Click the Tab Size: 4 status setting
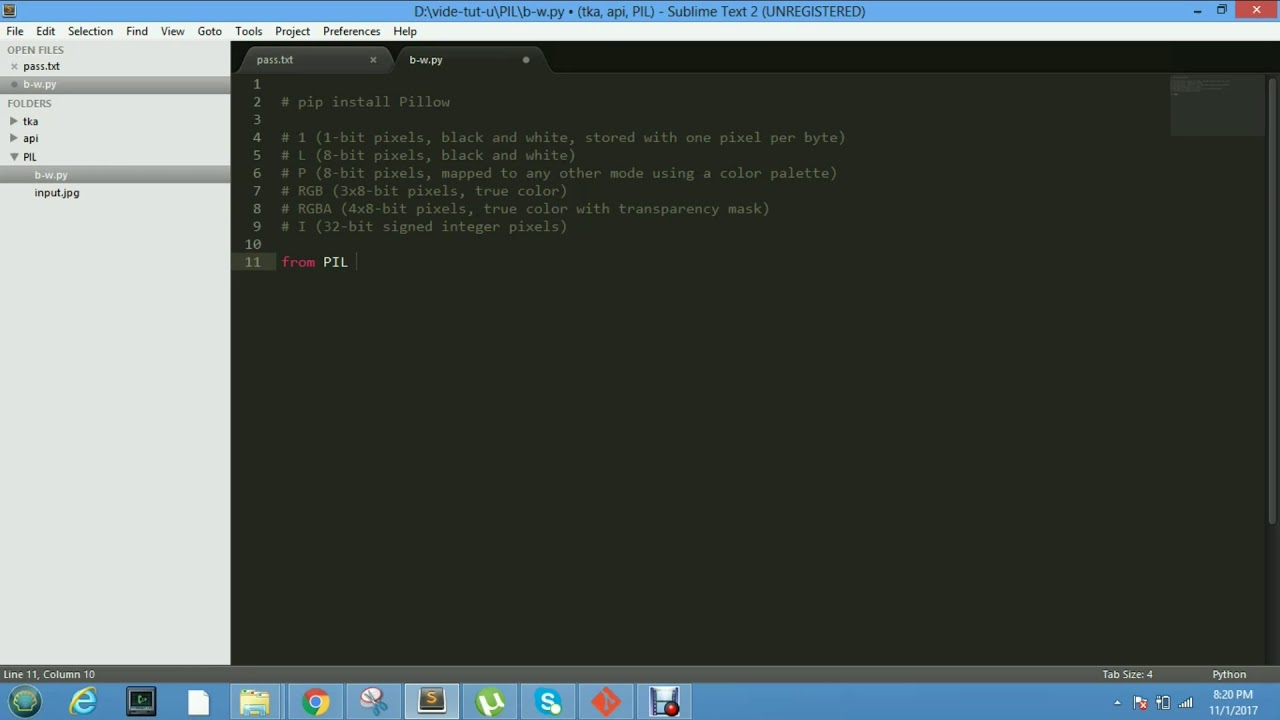Image resolution: width=1280 pixels, height=720 pixels. pos(1127,675)
